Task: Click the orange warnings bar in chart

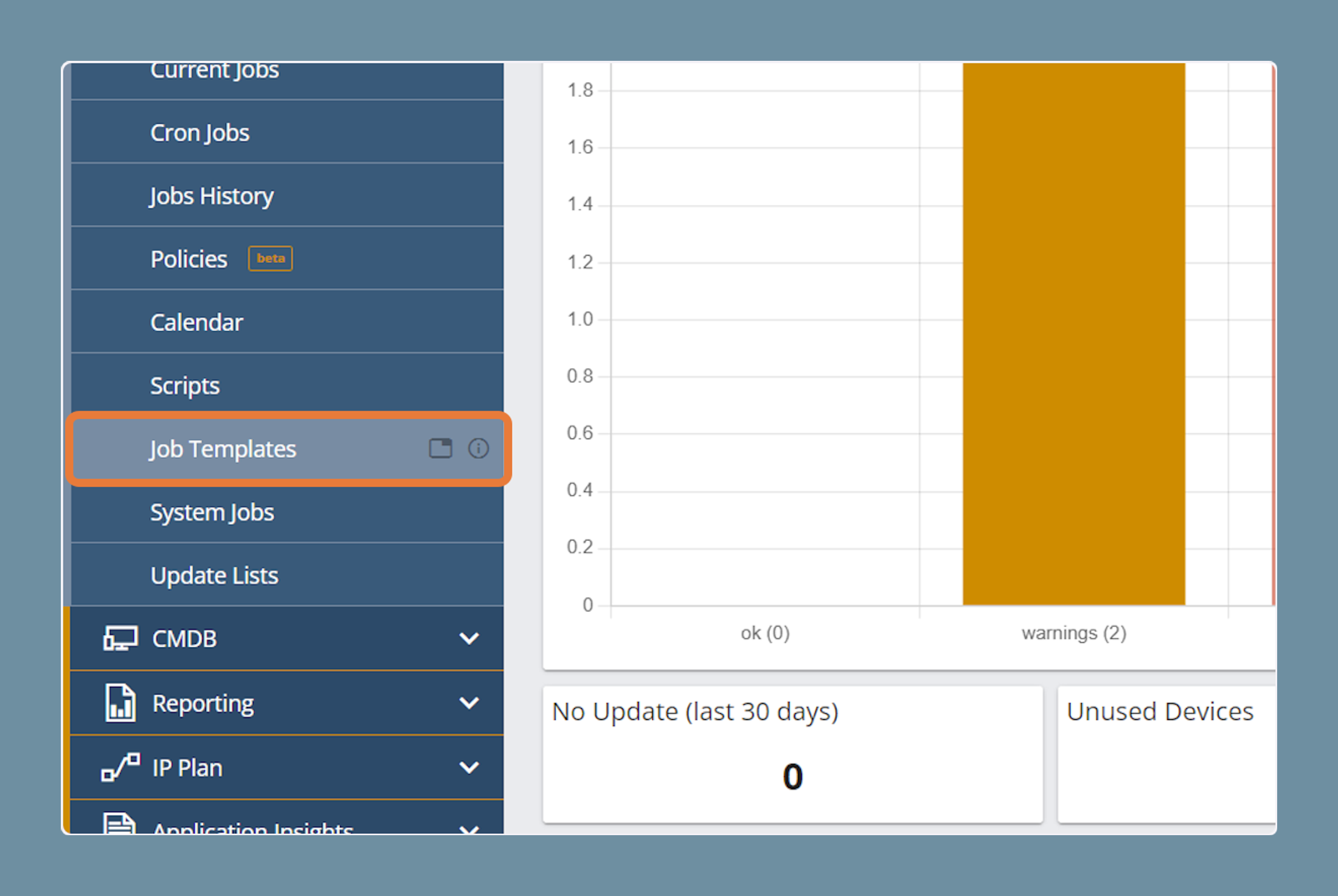Action: [x=1073, y=333]
